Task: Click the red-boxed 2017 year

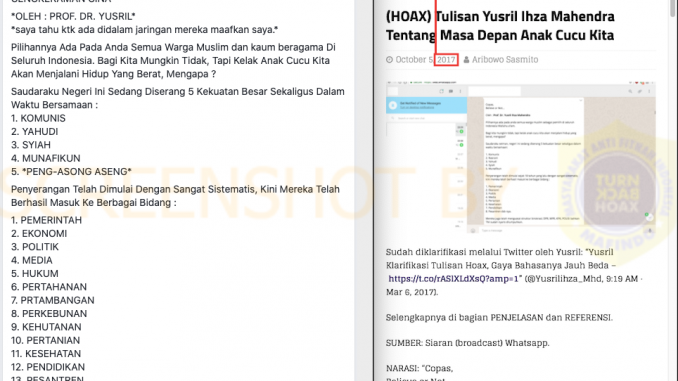Action: point(446,60)
